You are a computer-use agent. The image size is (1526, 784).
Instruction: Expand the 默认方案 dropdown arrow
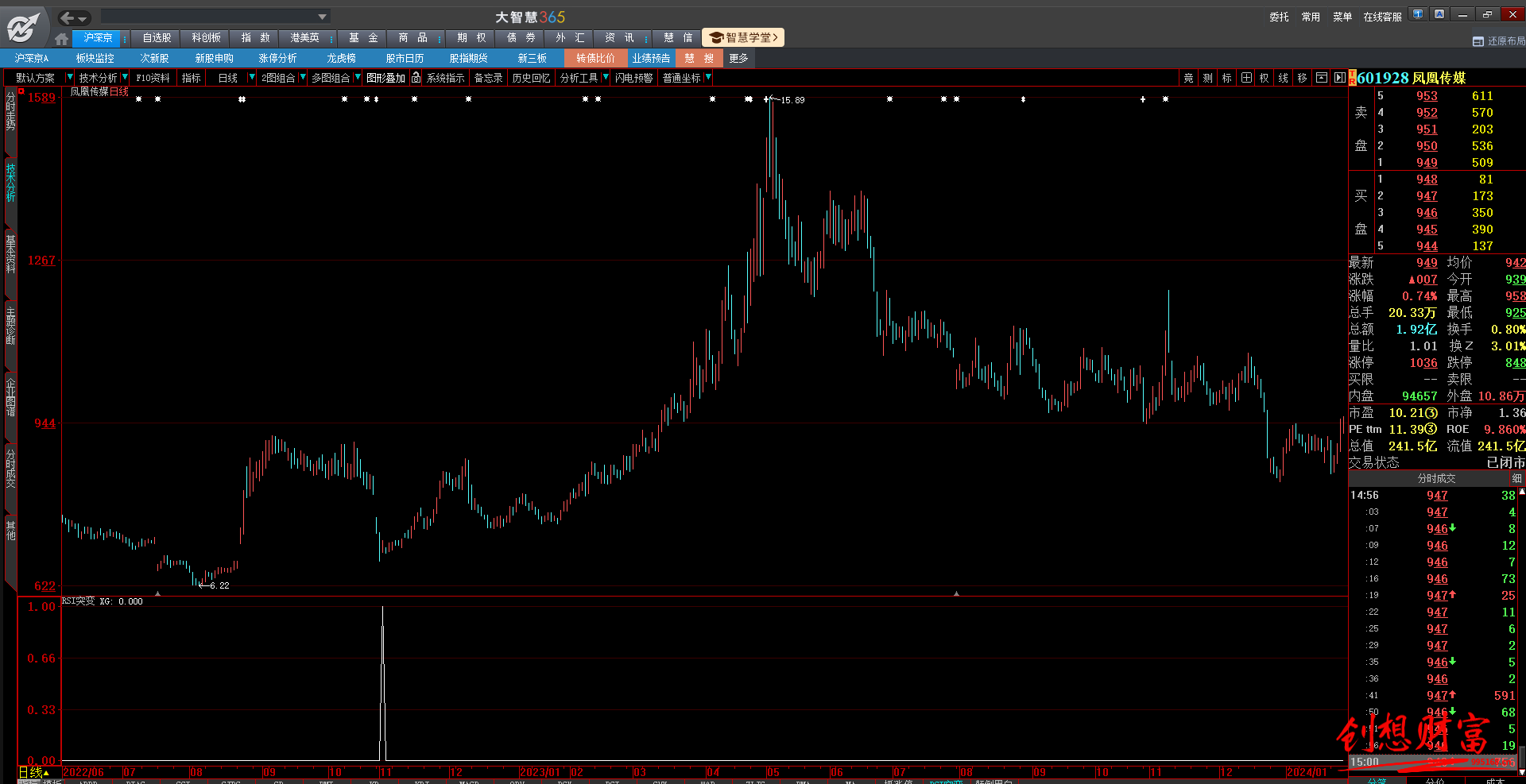[69, 78]
